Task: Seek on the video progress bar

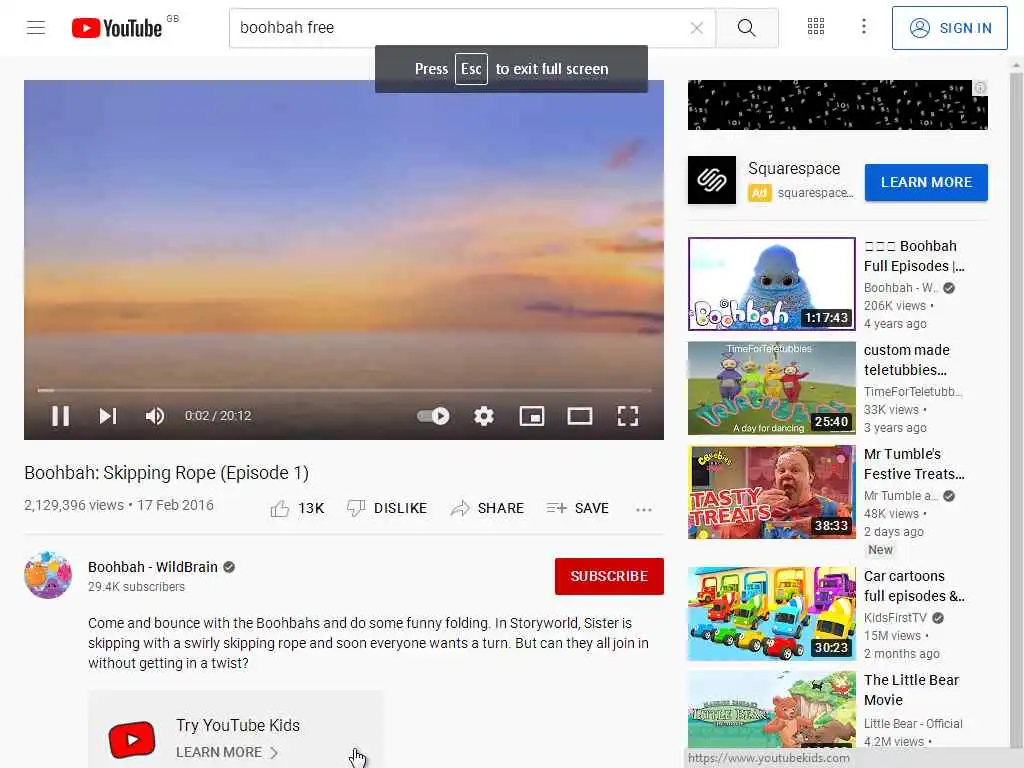Action: tap(344, 390)
